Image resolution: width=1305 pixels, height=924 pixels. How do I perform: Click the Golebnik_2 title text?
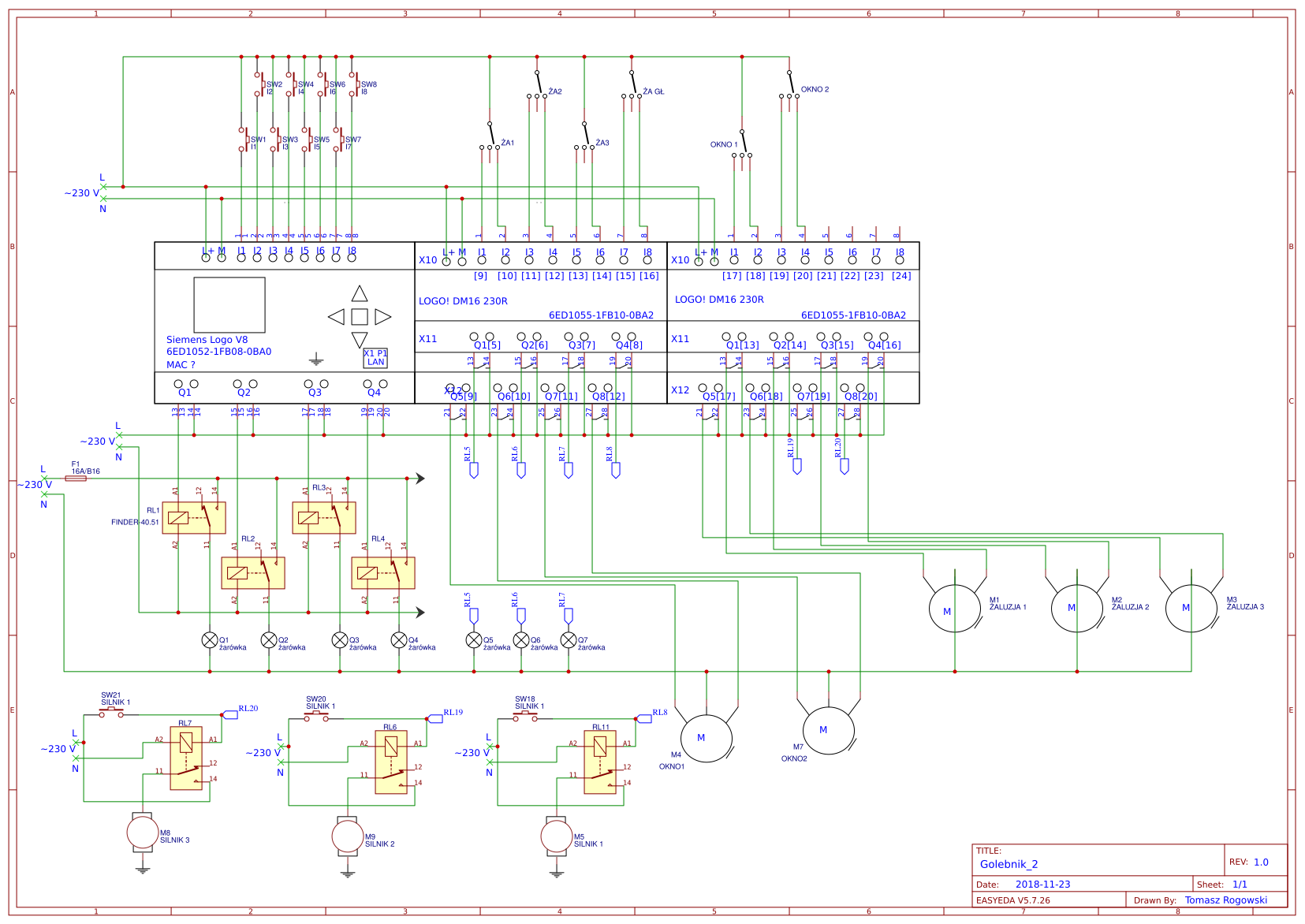click(1009, 864)
